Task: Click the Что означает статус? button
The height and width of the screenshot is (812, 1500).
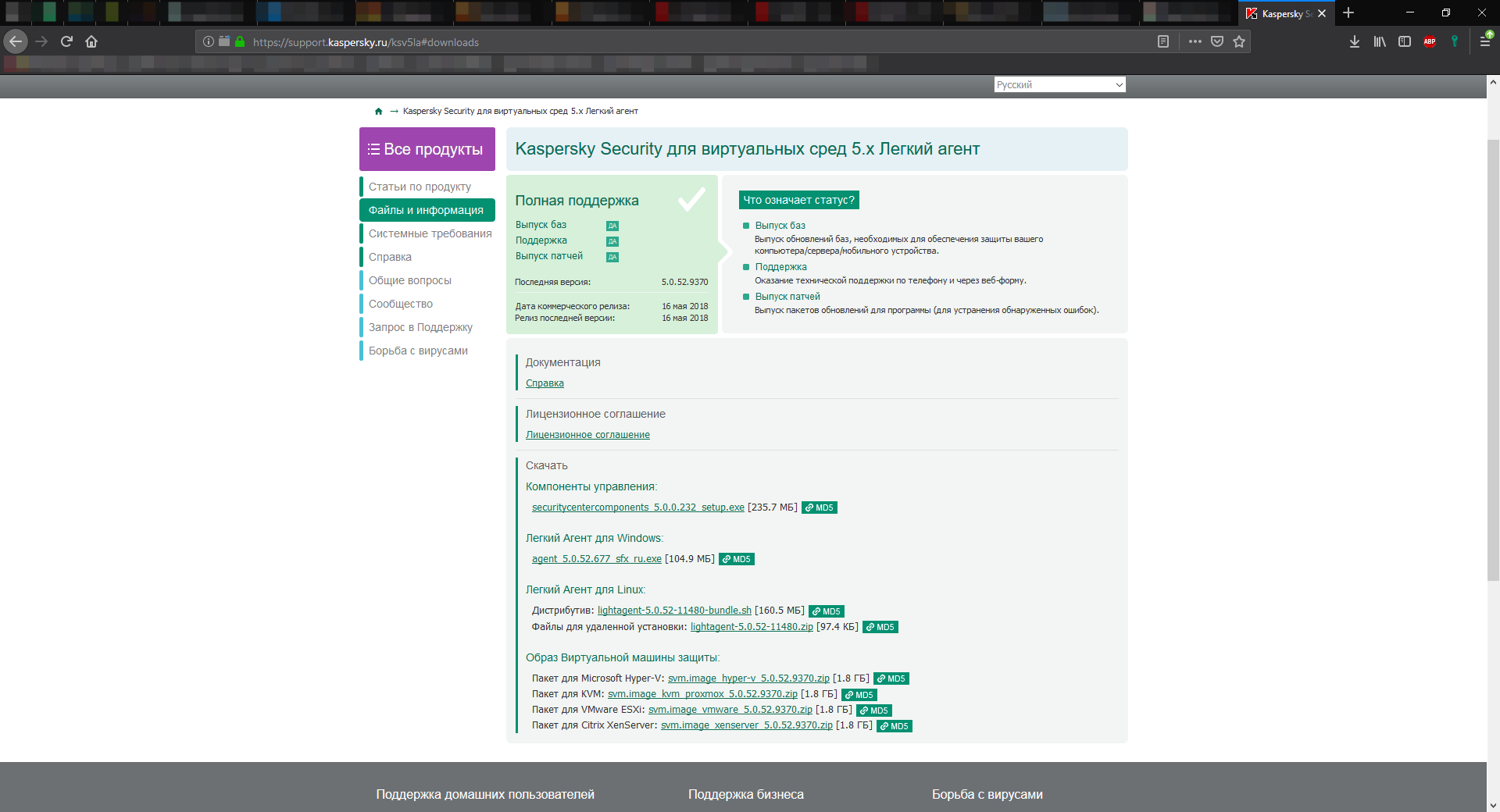Action: (799, 200)
